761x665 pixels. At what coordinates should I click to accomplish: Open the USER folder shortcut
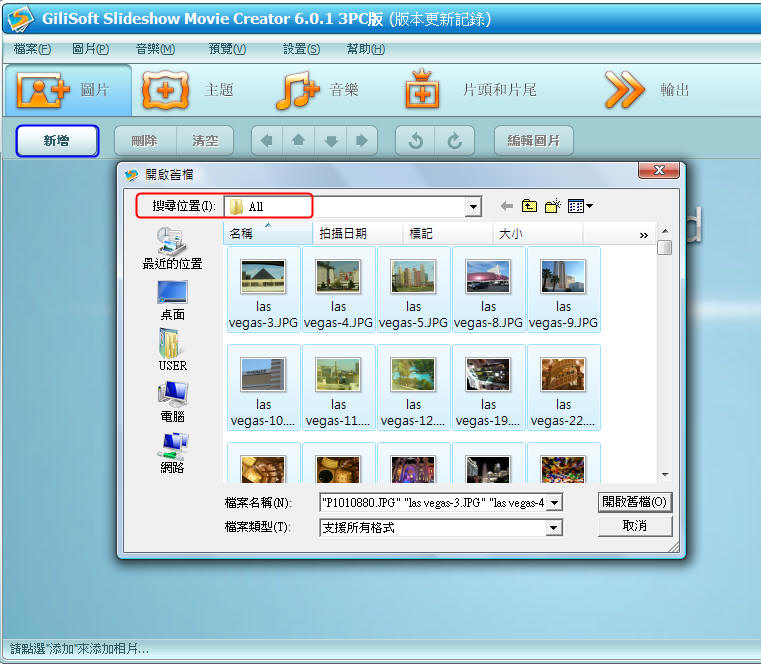[172, 351]
